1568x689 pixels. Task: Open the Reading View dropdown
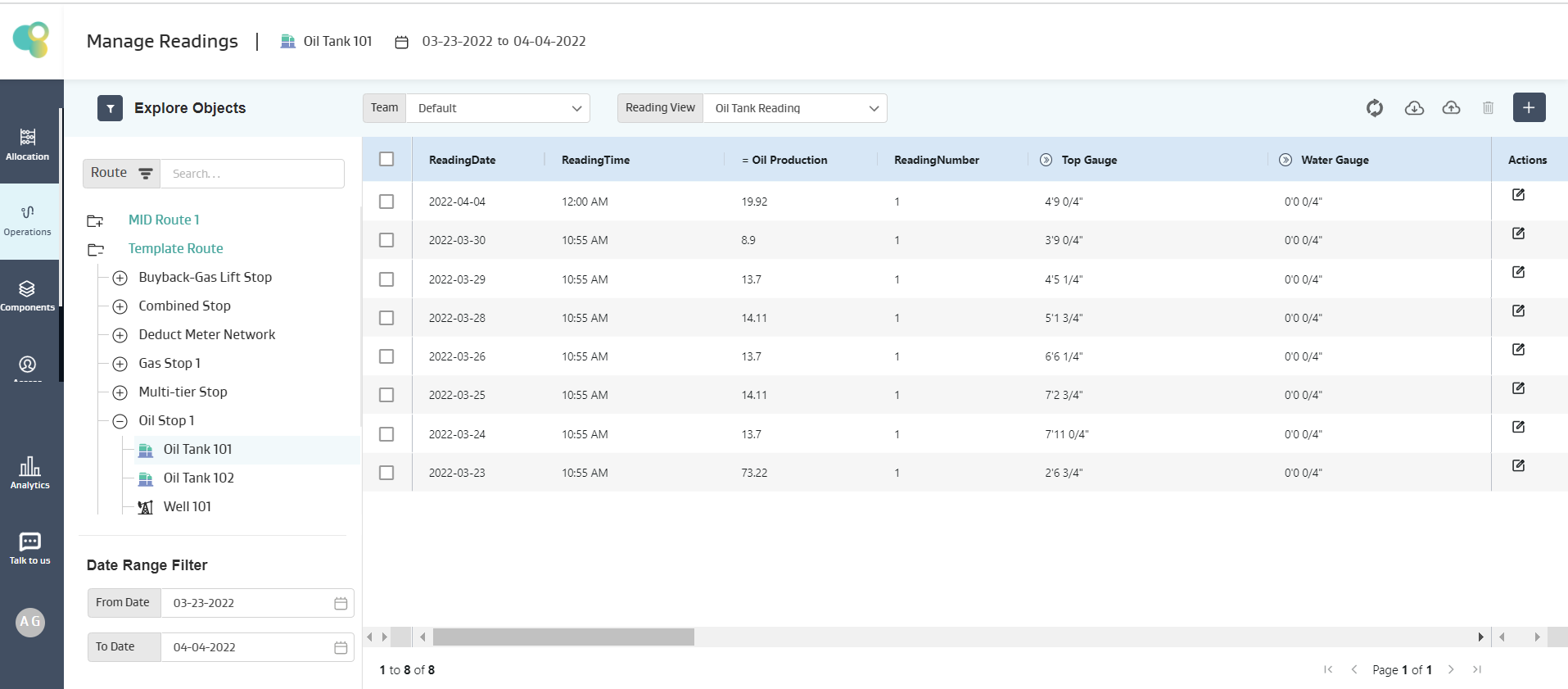pos(794,108)
